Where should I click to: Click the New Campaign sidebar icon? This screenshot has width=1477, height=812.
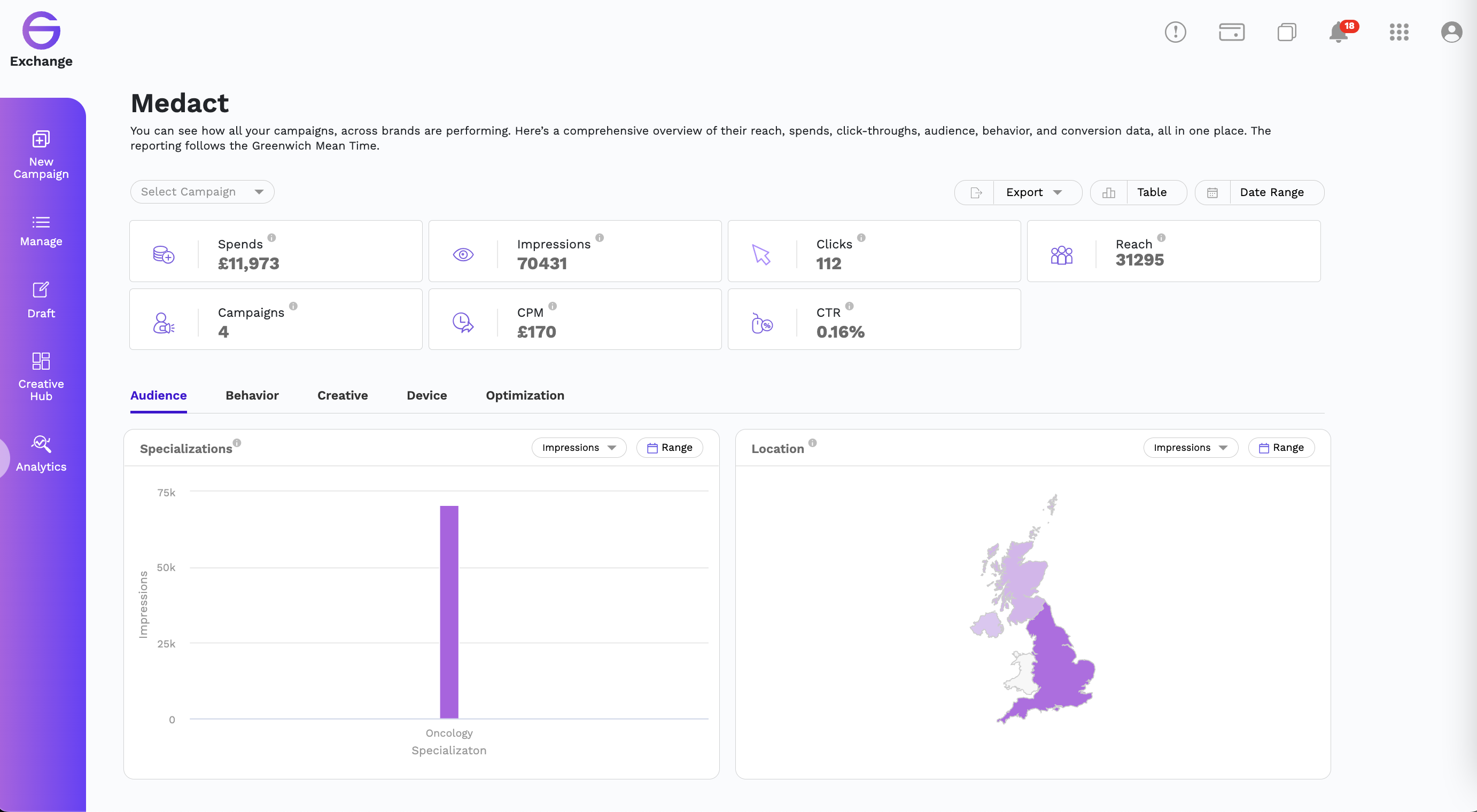(41, 139)
